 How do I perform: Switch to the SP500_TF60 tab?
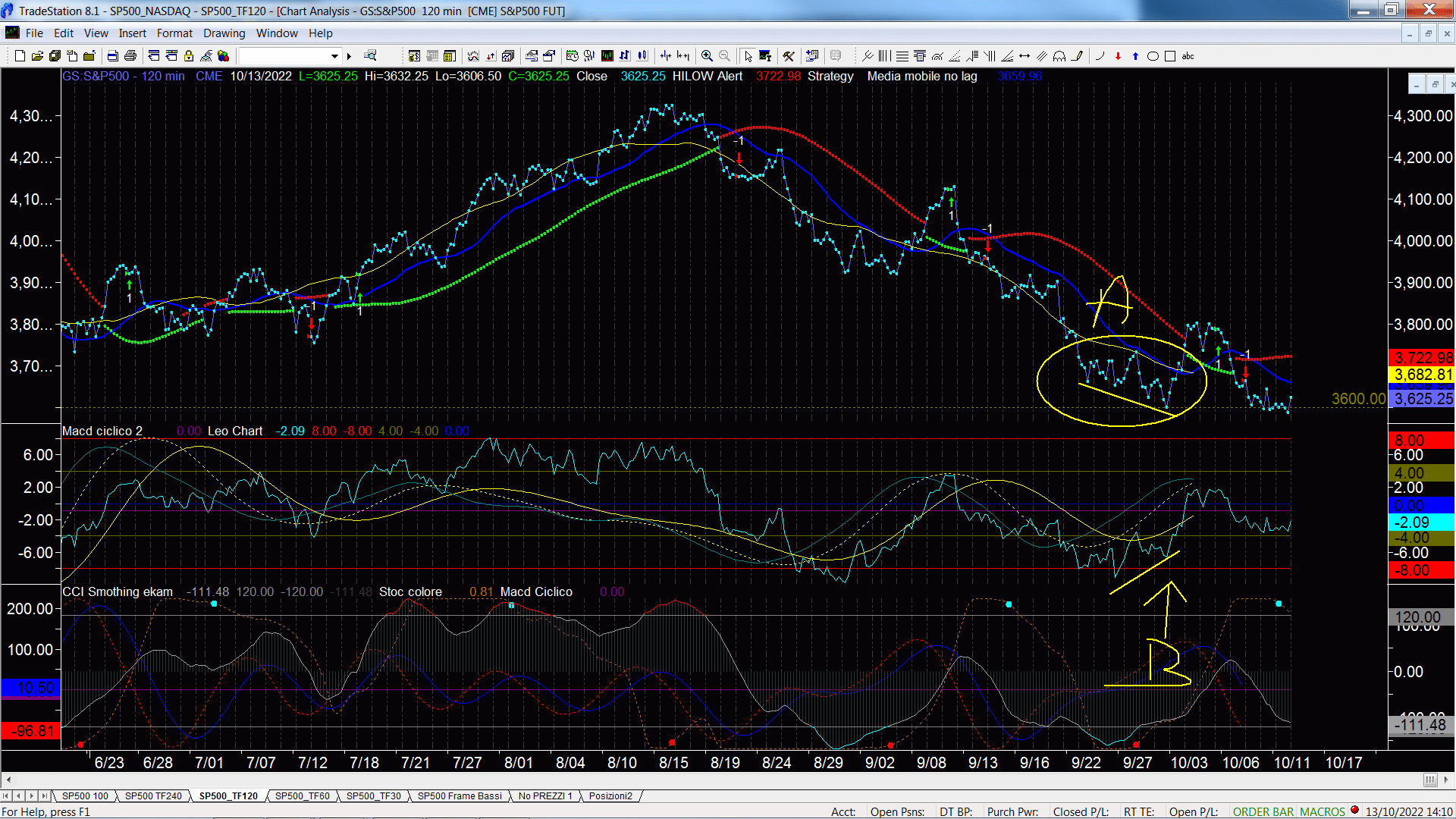click(x=302, y=796)
